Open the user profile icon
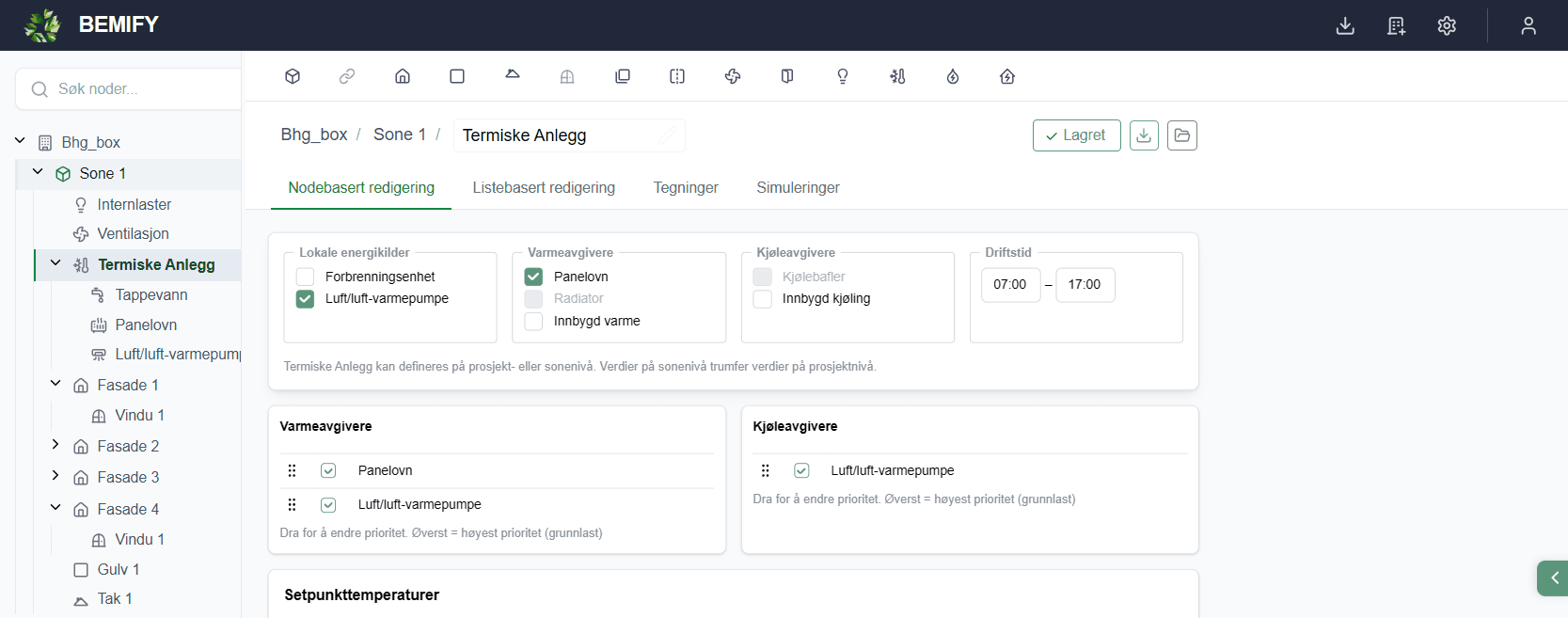Screen dimensions: 1568x618 pyautogui.click(x=1528, y=25)
